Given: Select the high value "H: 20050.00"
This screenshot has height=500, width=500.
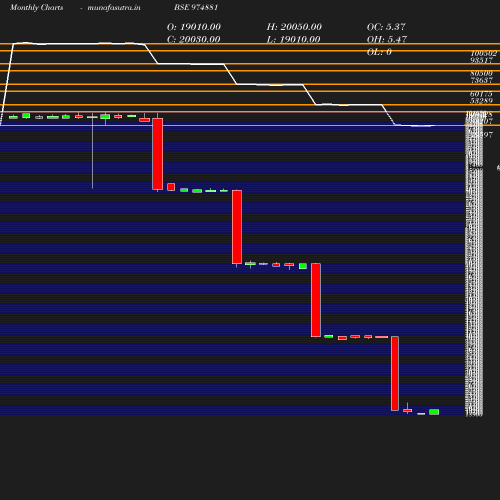Looking at the screenshot, I should (294, 27).
